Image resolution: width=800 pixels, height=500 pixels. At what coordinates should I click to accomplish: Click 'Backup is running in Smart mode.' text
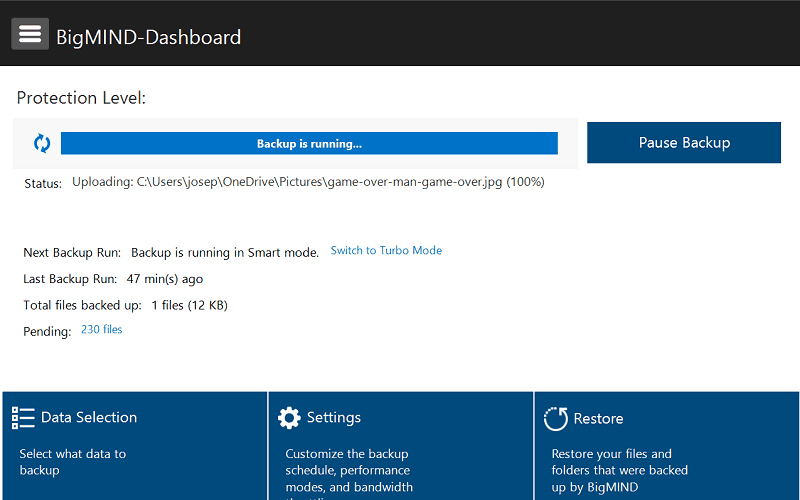coord(225,253)
